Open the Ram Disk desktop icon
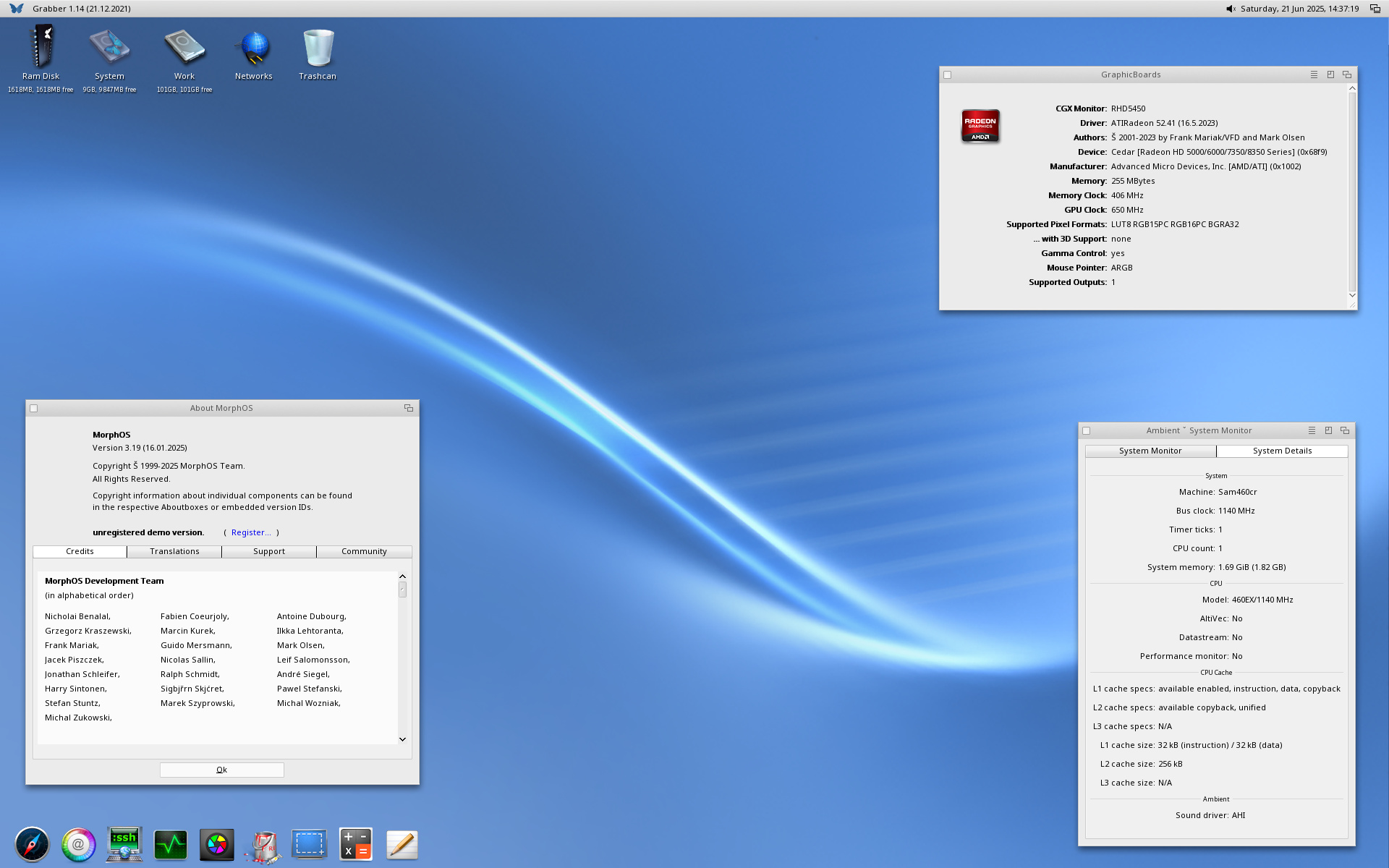1389x868 pixels. [41, 47]
